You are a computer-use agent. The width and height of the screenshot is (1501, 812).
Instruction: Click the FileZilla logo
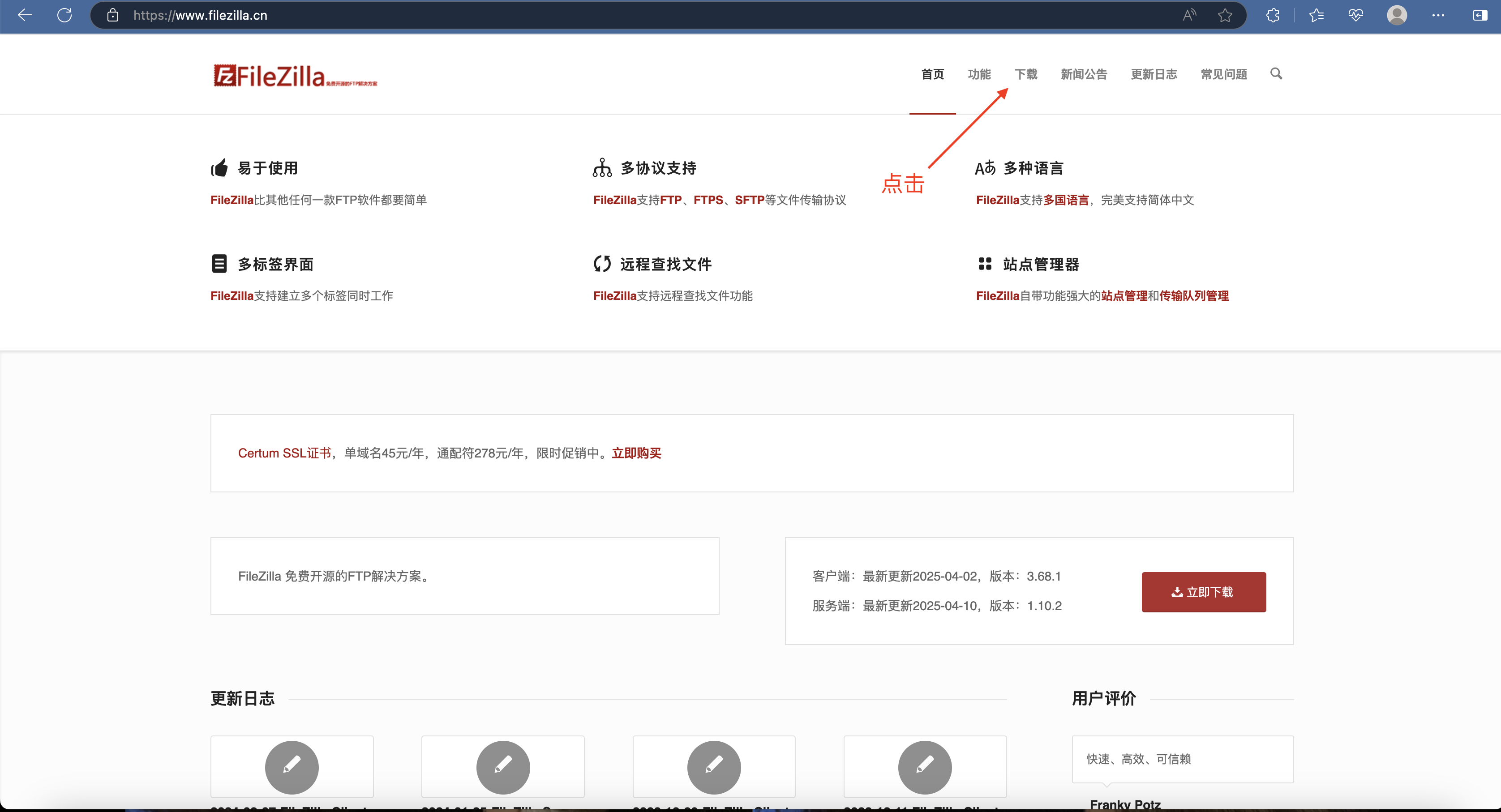coord(296,76)
